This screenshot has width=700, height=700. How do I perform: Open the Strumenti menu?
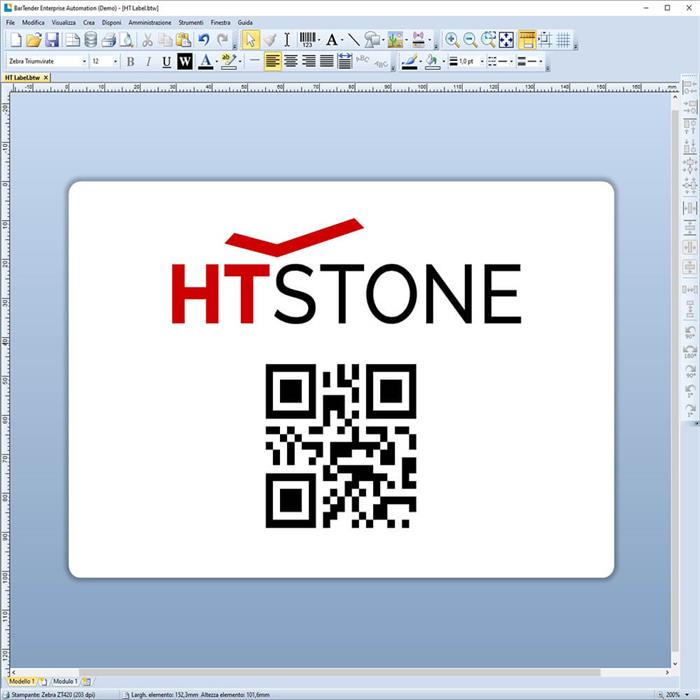click(191, 22)
